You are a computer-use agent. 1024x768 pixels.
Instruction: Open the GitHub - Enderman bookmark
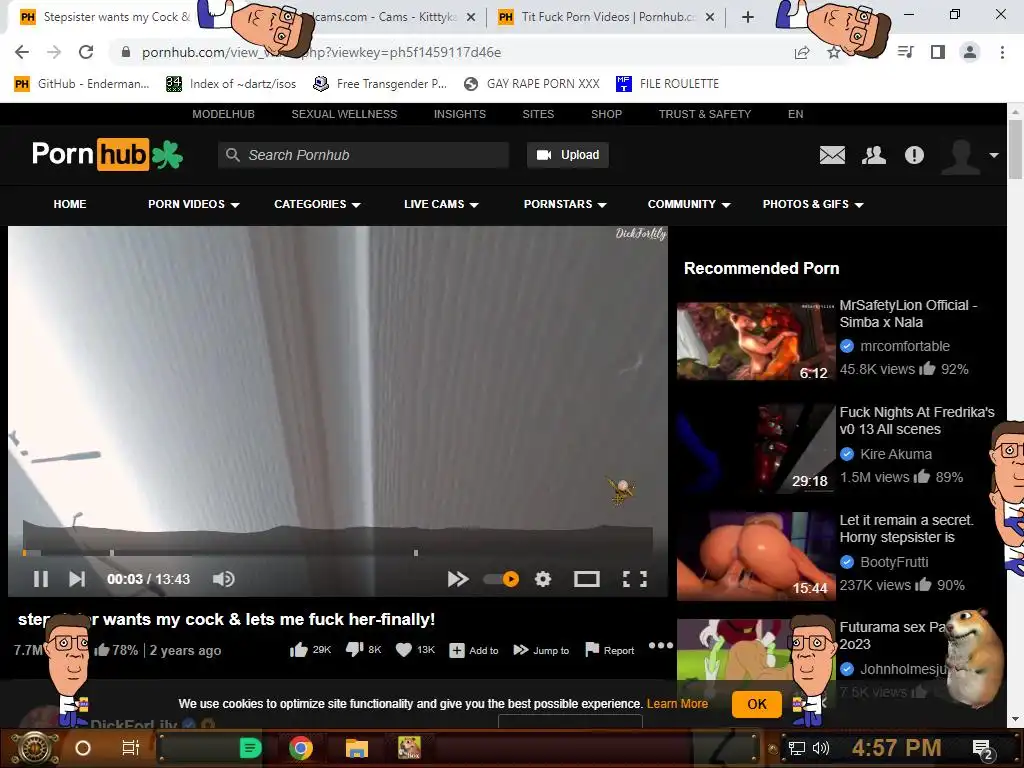pos(82,84)
